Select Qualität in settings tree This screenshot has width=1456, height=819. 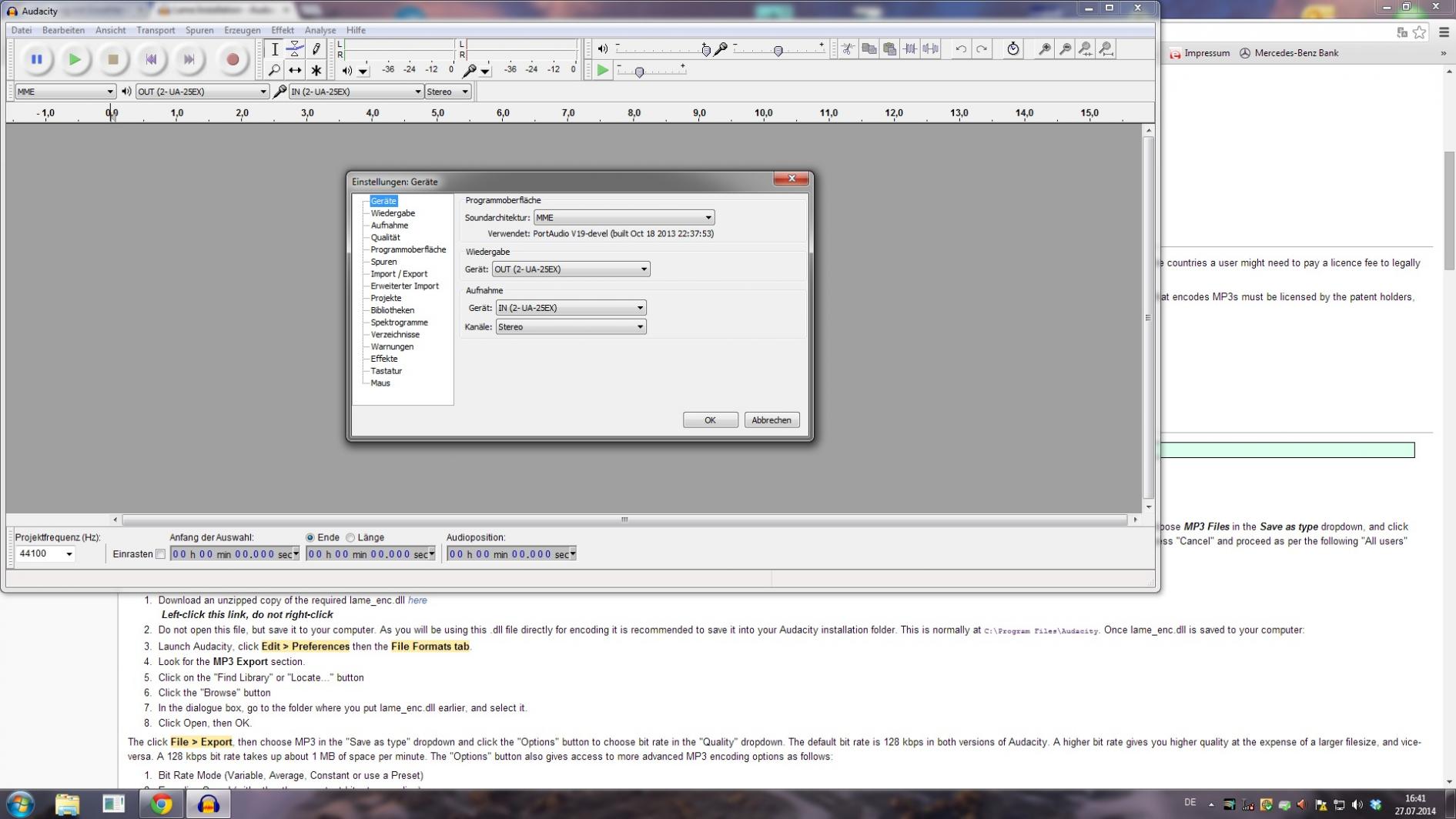coord(385,238)
